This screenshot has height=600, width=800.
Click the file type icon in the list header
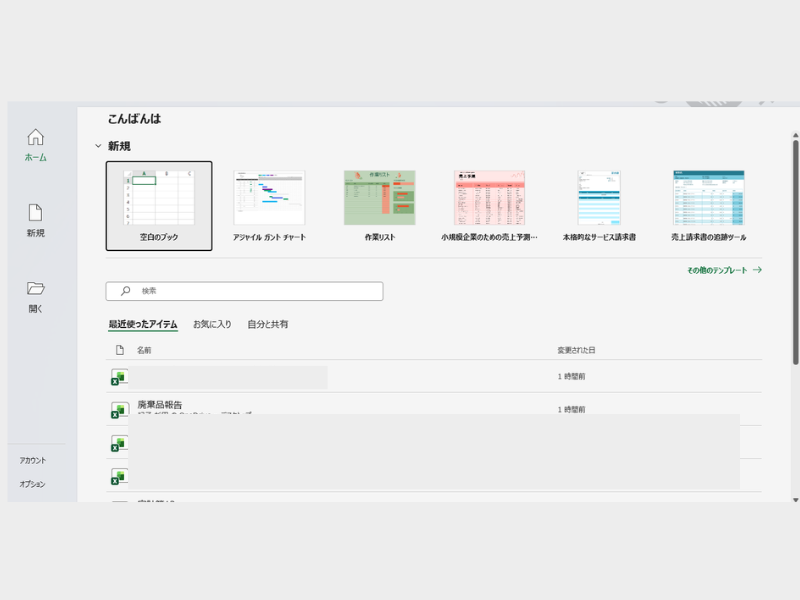click(119, 350)
